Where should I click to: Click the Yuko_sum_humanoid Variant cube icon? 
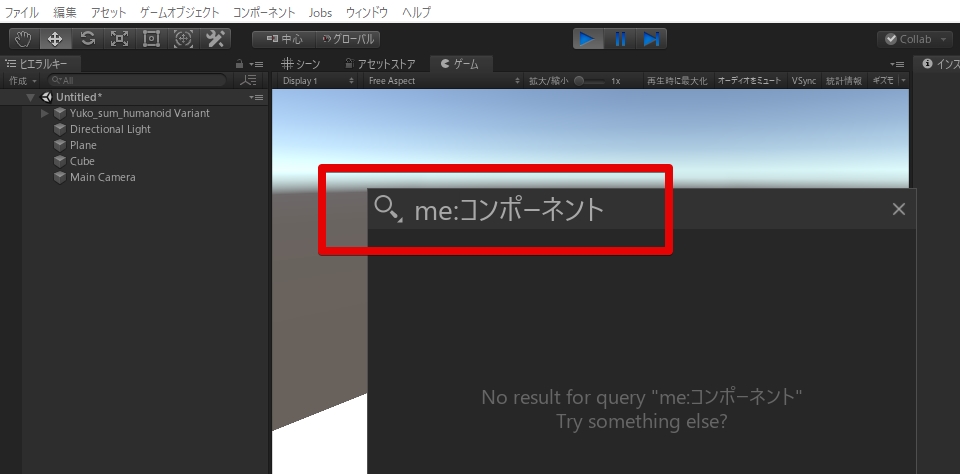coord(59,113)
